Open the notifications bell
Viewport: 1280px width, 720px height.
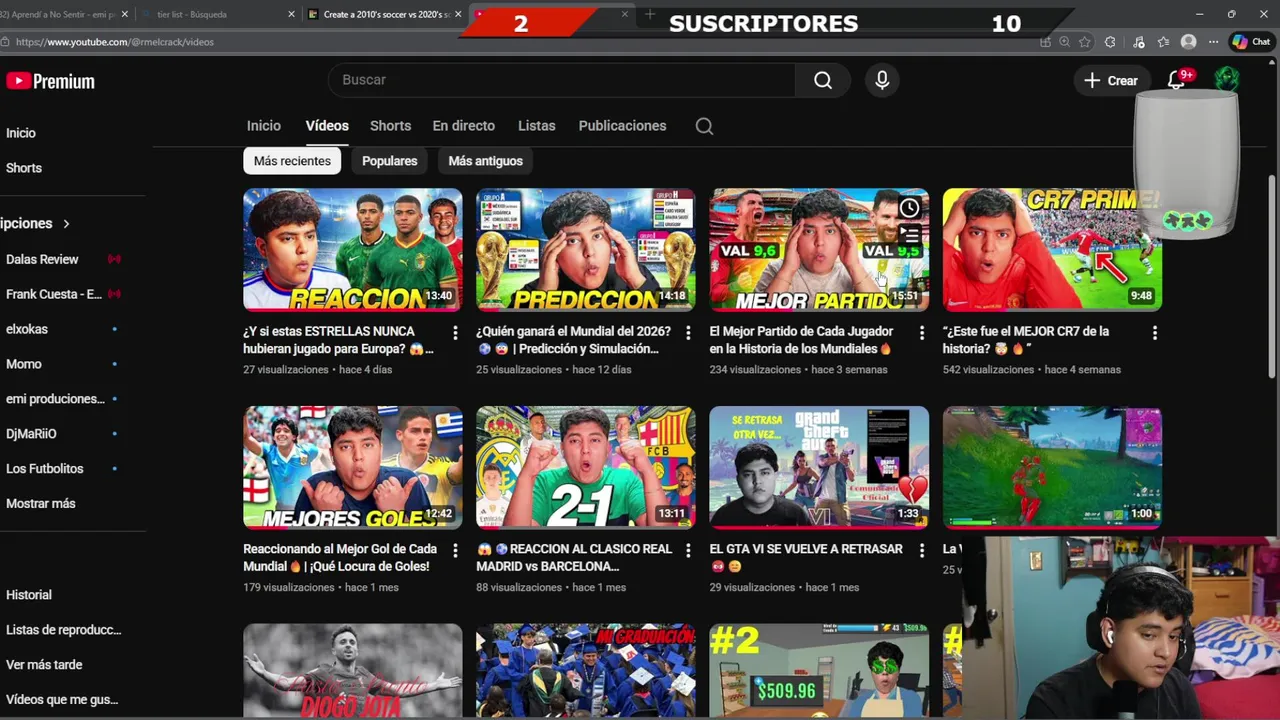[x=1177, y=80]
